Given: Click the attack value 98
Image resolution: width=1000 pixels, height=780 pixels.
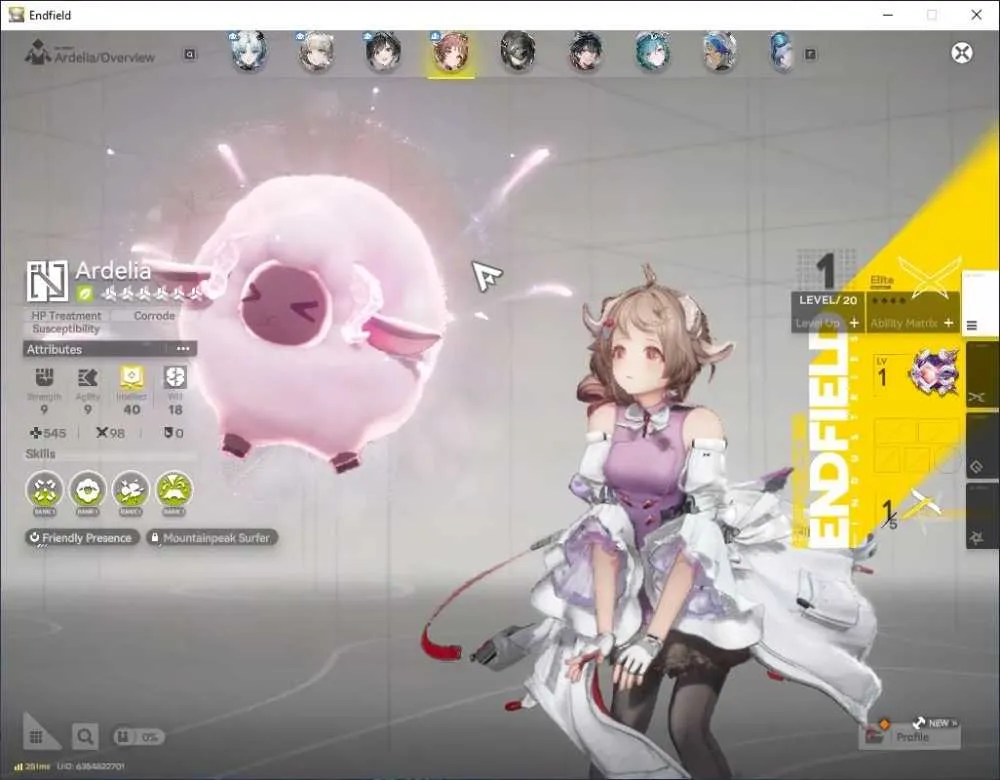Looking at the screenshot, I should [x=110, y=433].
